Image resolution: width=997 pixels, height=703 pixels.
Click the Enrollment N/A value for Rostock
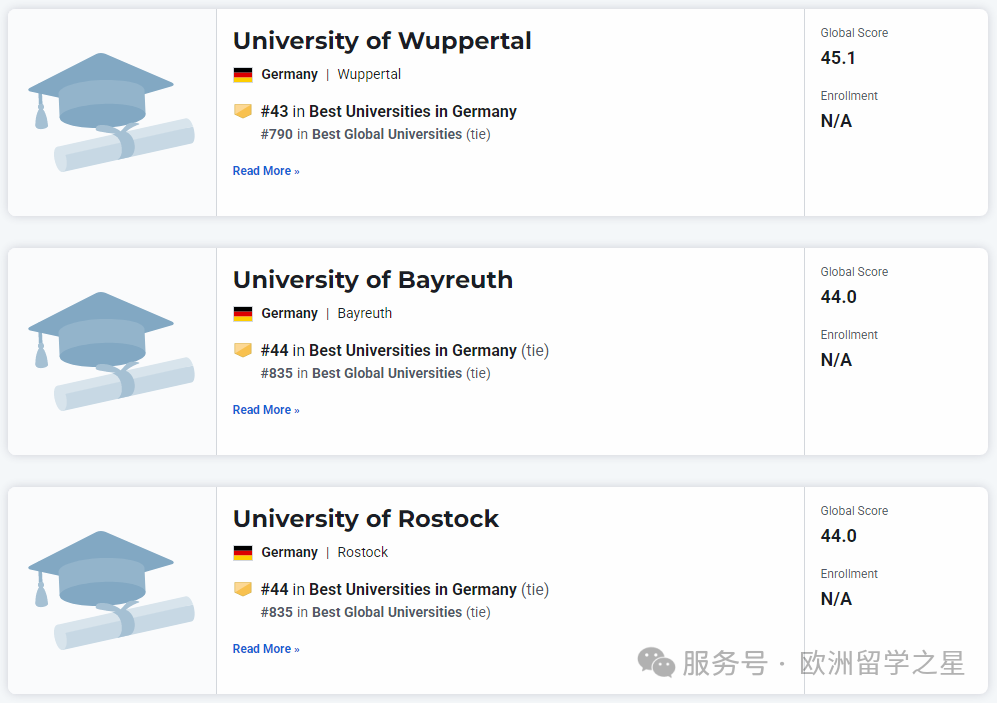point(836,599)
